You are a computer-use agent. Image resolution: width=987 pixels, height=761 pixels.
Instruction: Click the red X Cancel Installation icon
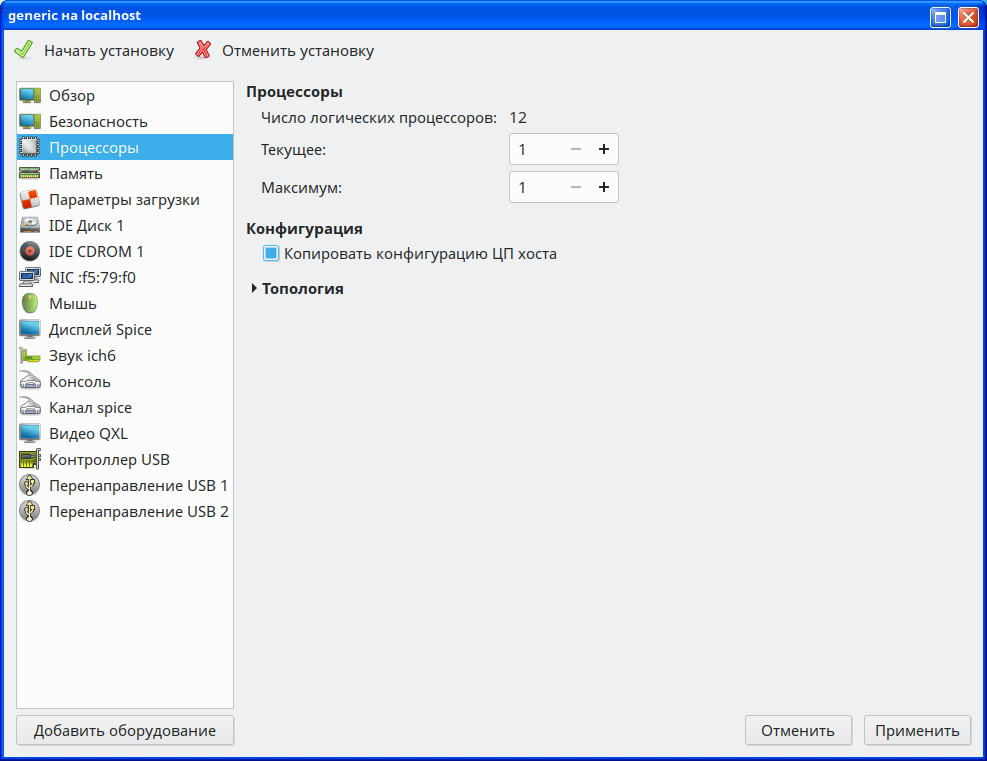click(x=203, y=50)
